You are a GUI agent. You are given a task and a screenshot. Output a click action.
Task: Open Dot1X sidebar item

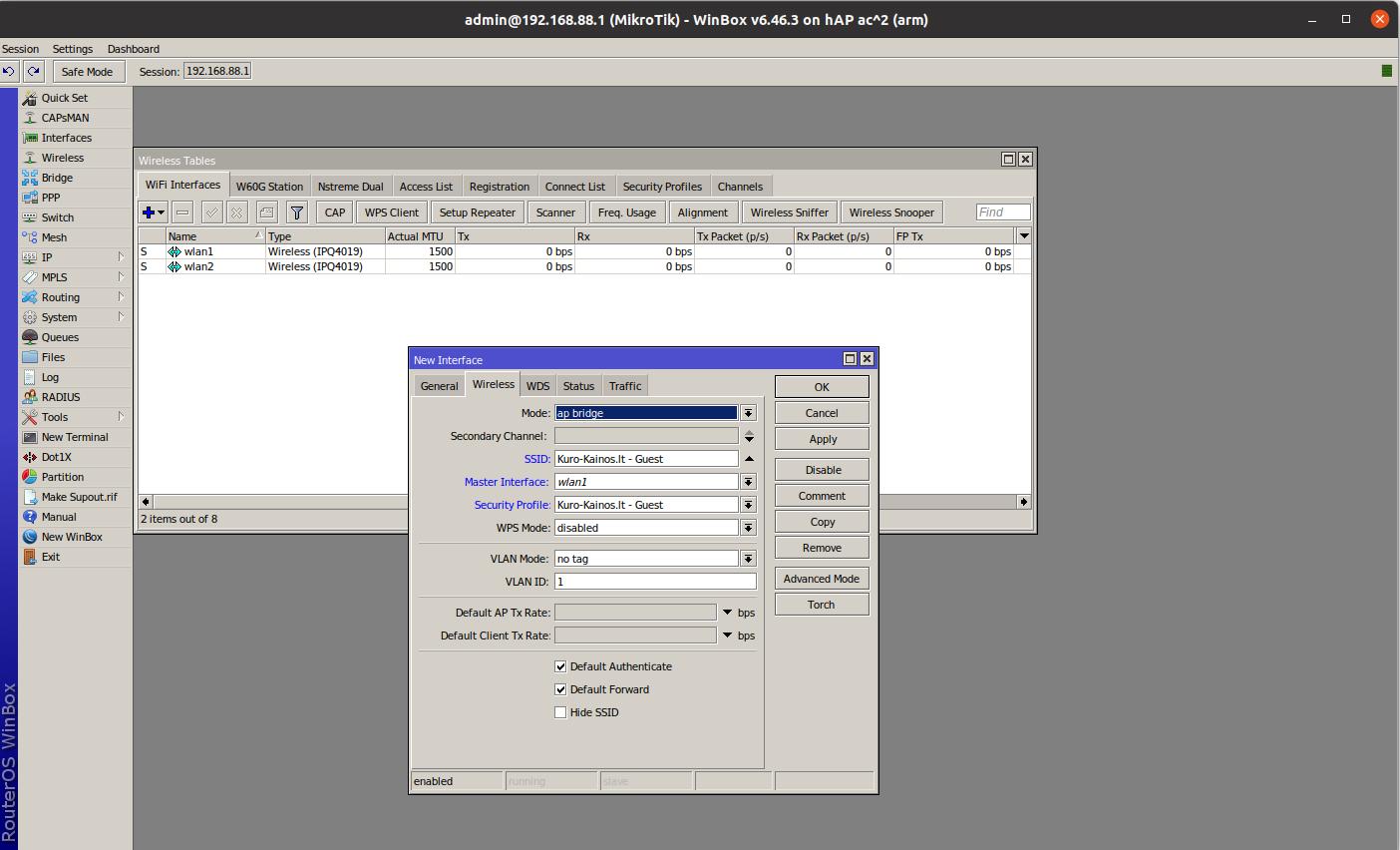(56, 457)
